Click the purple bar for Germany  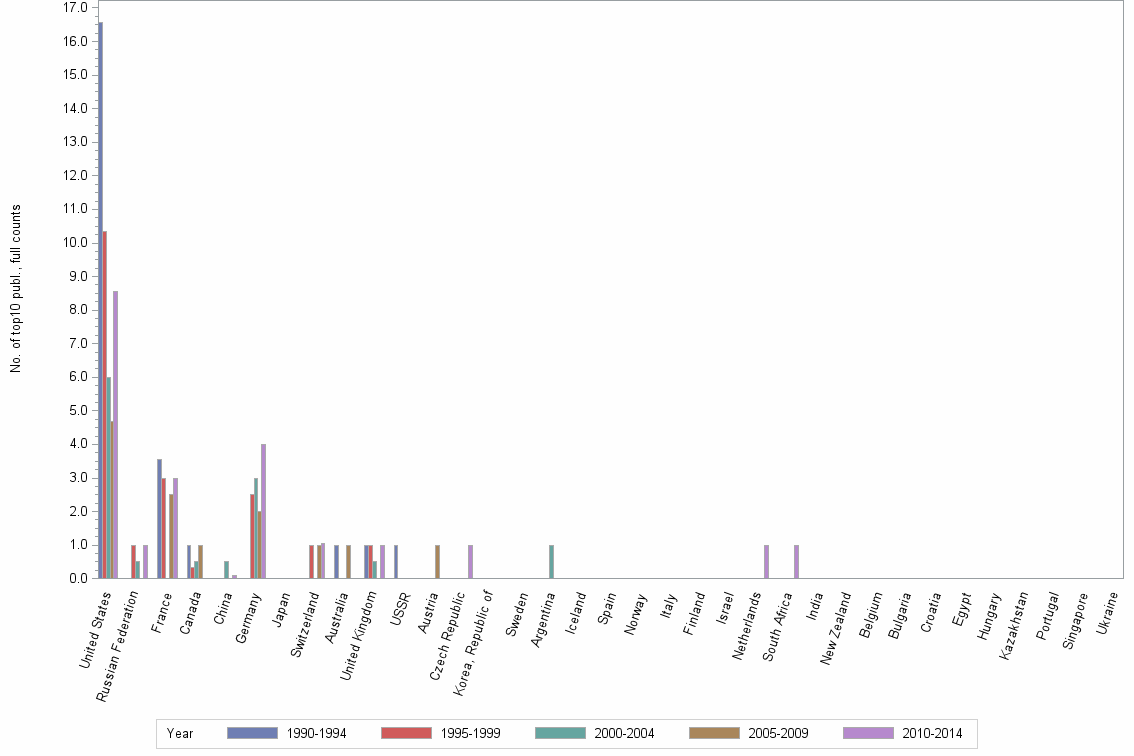[x=263, y=510]
